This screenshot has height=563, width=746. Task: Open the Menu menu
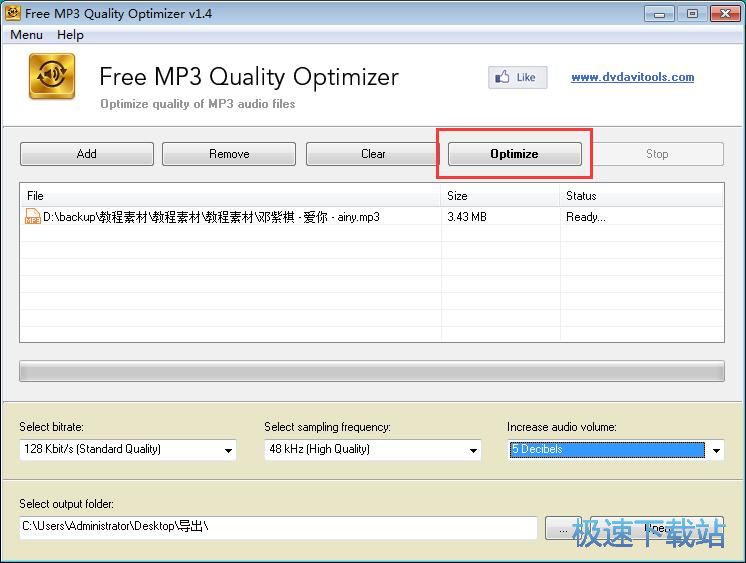[x=26, y=35]
